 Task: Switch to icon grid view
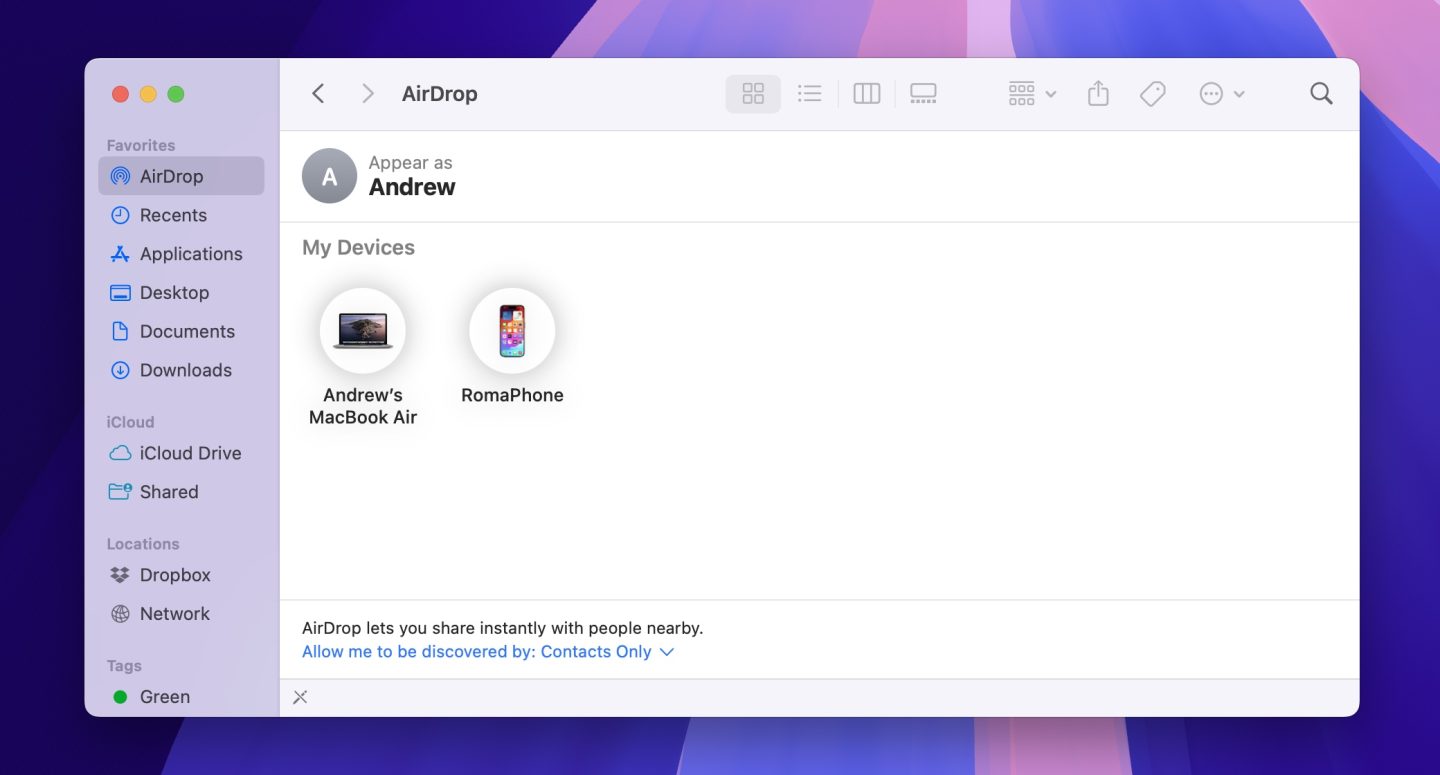tap(753, 94)
